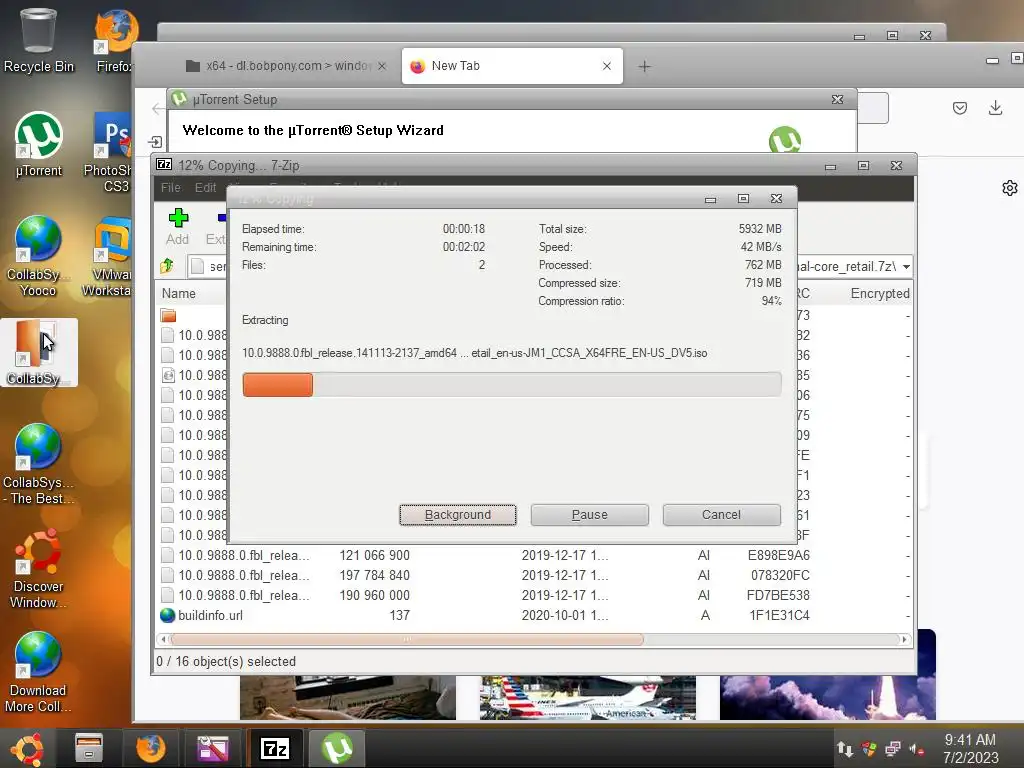The width and height of the screenshot is (1024, 768).
Task: Open a new Firefox tab
Action: point(644,66)
